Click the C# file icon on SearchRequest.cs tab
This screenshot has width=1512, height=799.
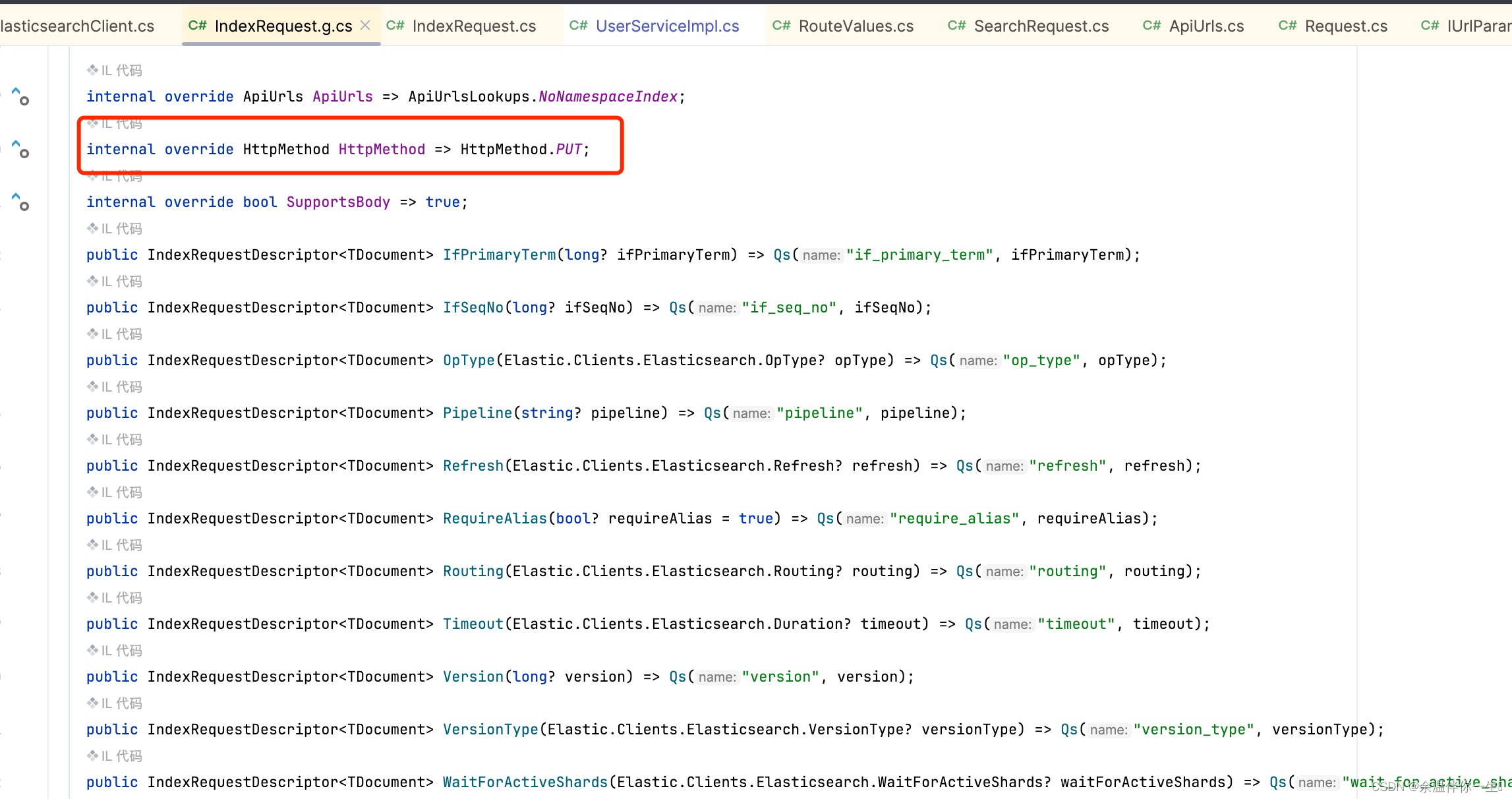coord(957,26)
